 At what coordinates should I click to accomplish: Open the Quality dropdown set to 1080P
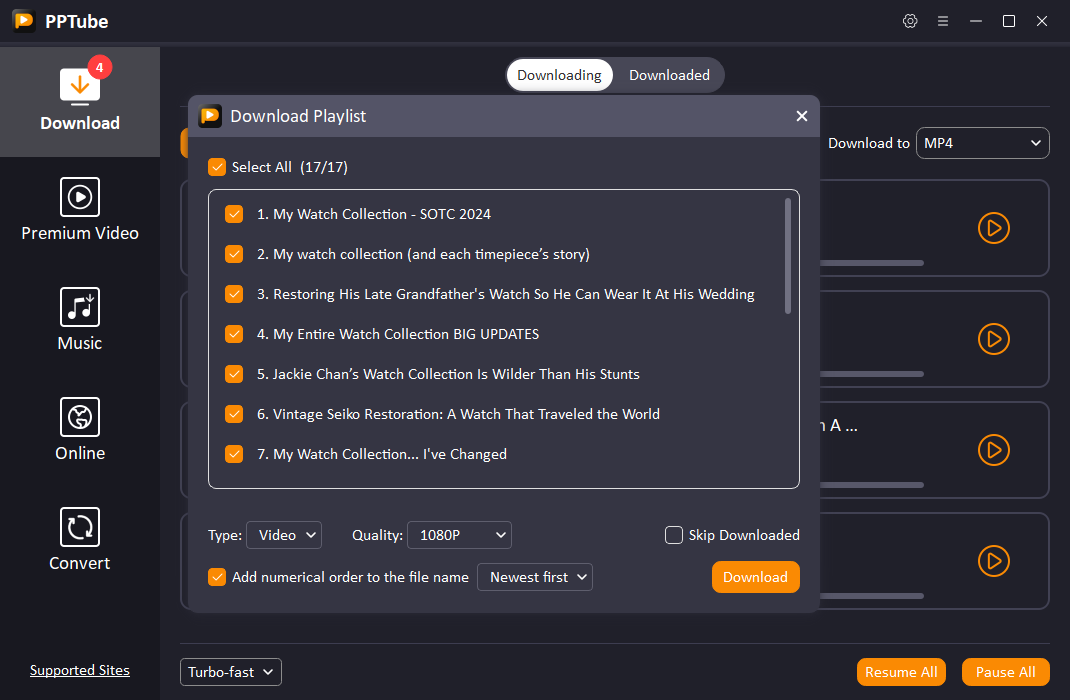(x=459, y=535)
